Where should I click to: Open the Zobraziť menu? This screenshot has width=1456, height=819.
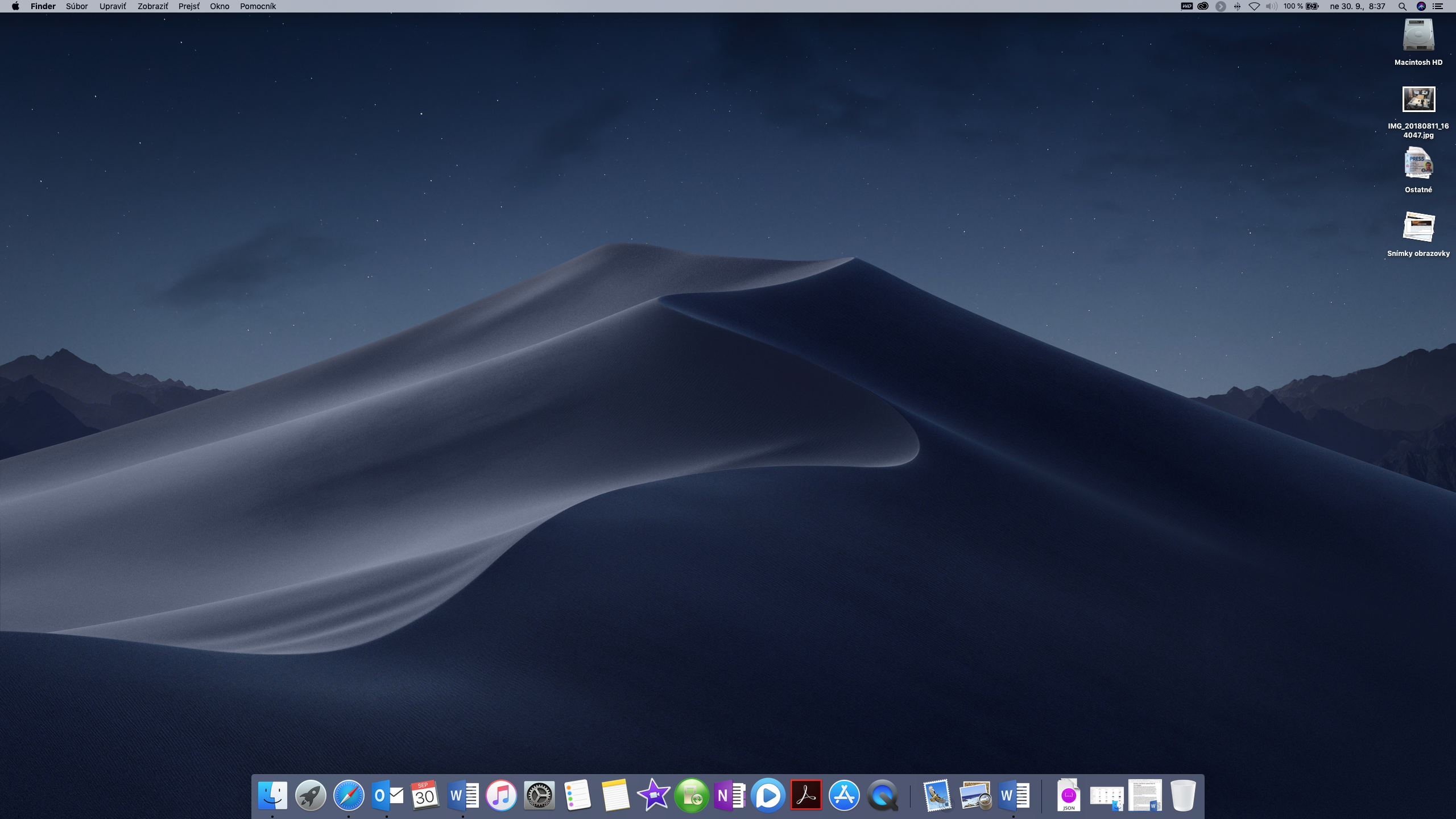coord(152,6)
